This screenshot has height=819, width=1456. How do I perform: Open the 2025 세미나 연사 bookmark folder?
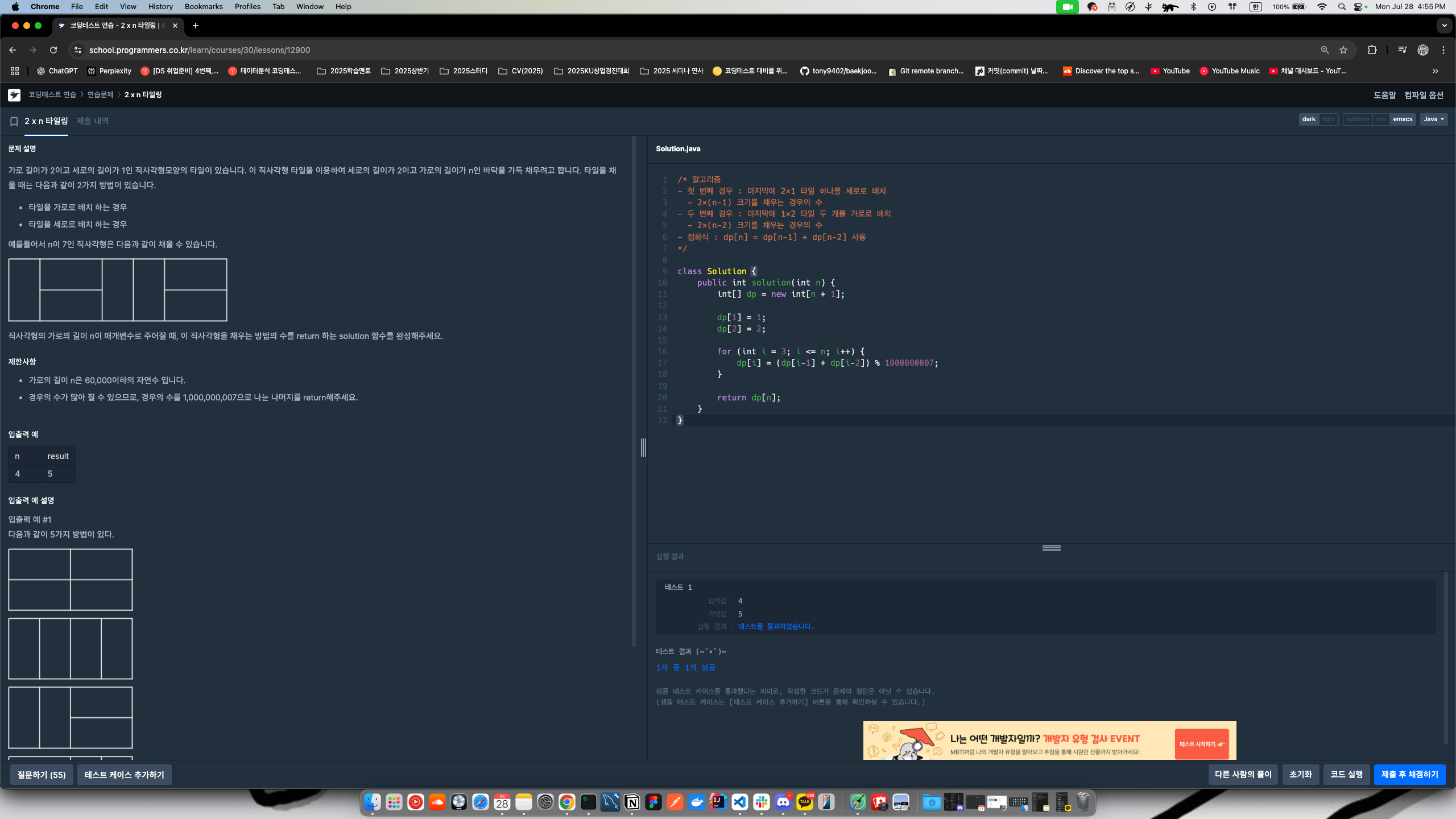tap(672, 71)
